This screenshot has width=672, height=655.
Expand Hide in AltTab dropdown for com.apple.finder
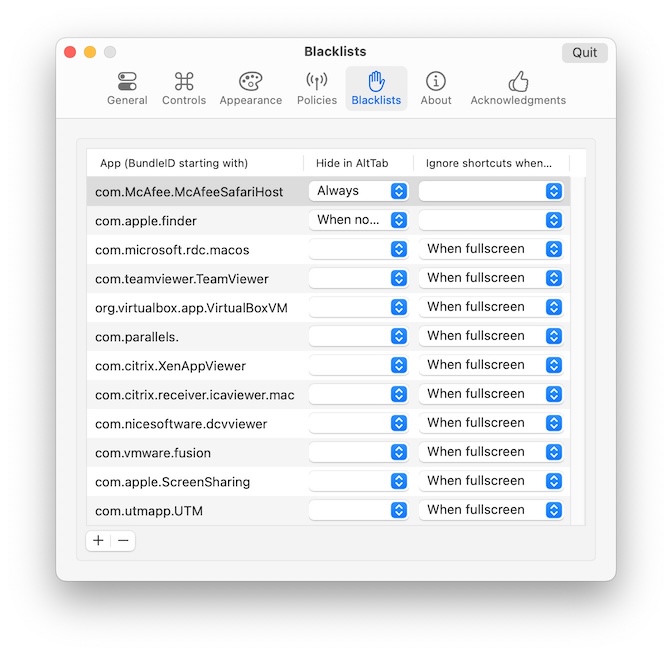[358, 220]
